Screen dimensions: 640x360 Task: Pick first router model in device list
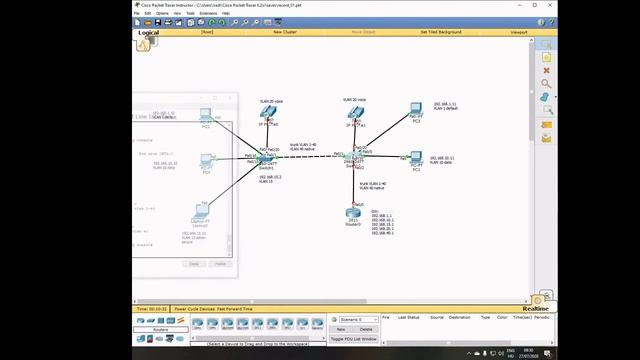tap(198, 324)
